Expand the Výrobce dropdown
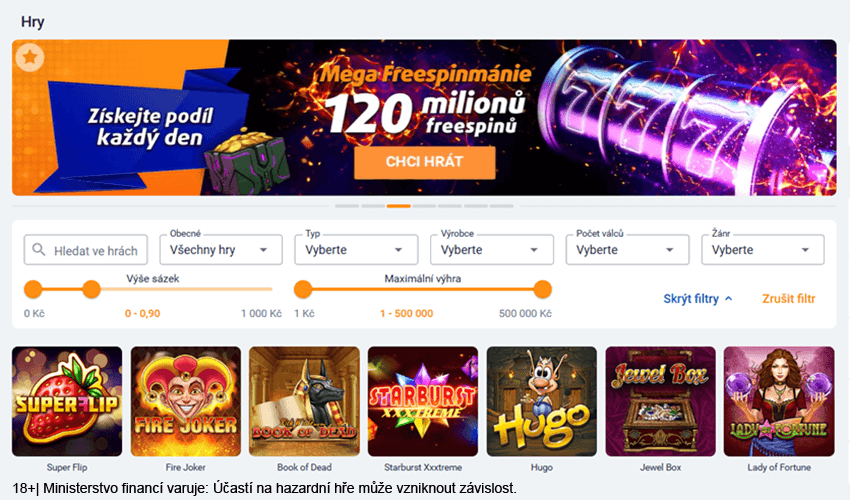Viewport: 850px width, 500px height. (492, 250)
